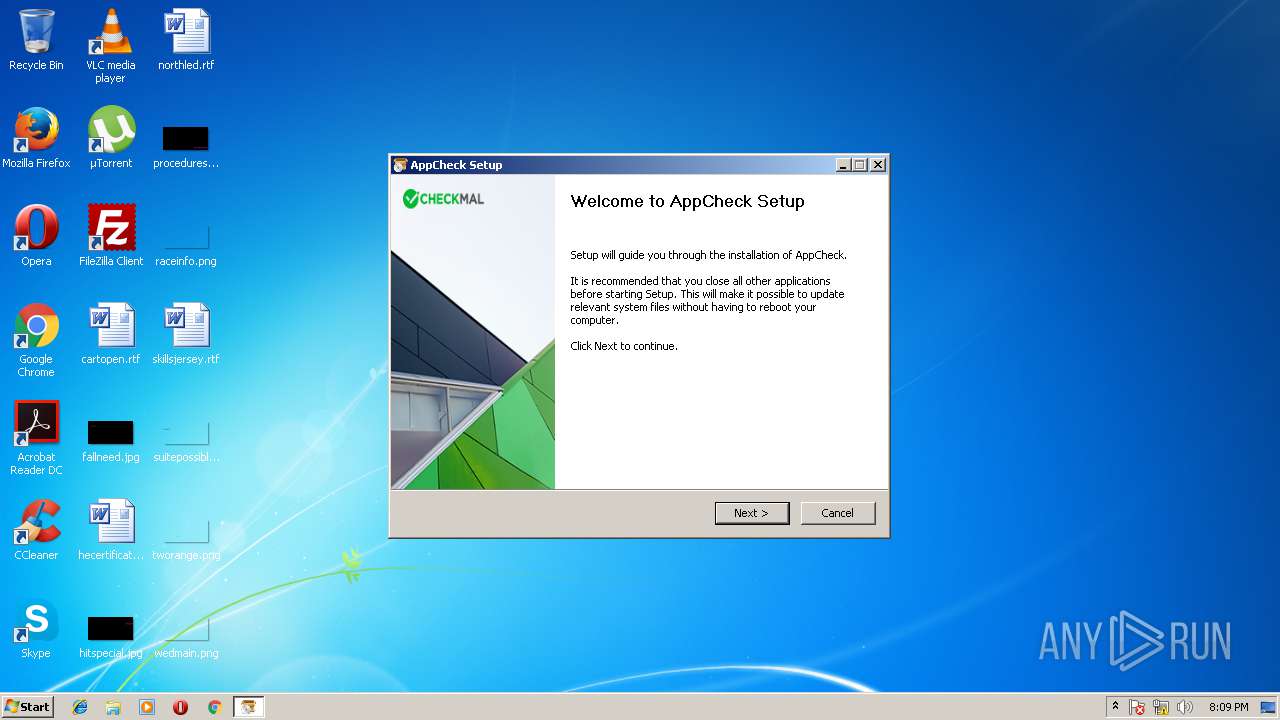1280x720 pixels.
Task: Close the AppCheck Setup window
Action: pyautogui.click(x=878, y=165)
